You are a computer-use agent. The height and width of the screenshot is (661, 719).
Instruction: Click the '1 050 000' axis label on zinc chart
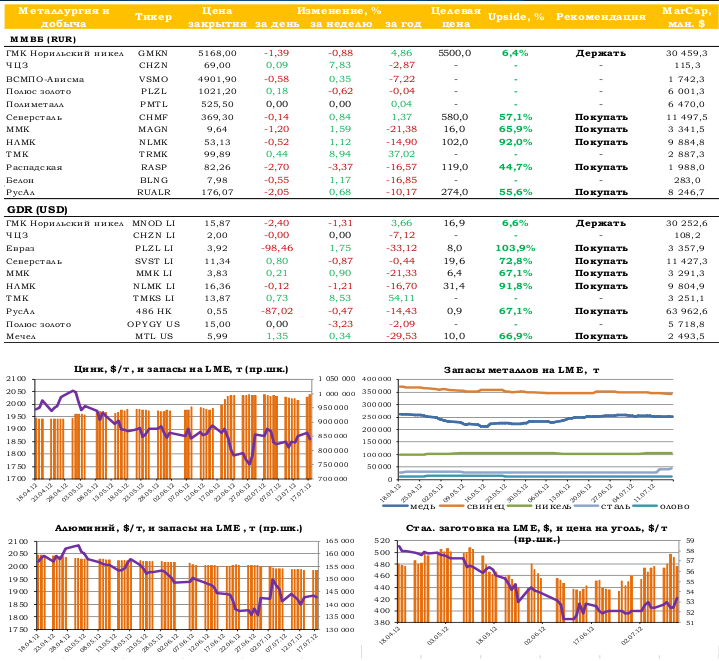click(x=337, y=379)
